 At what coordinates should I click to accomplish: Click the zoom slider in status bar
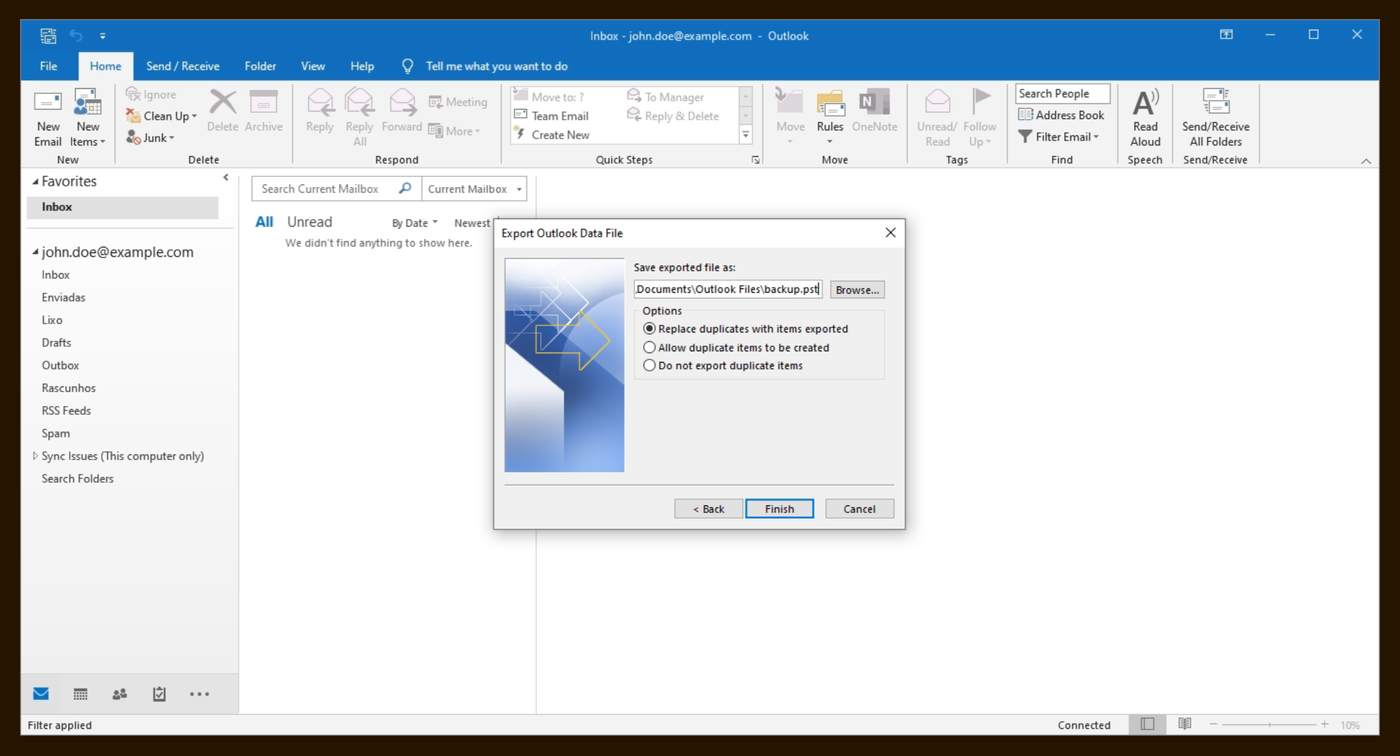1270,724
